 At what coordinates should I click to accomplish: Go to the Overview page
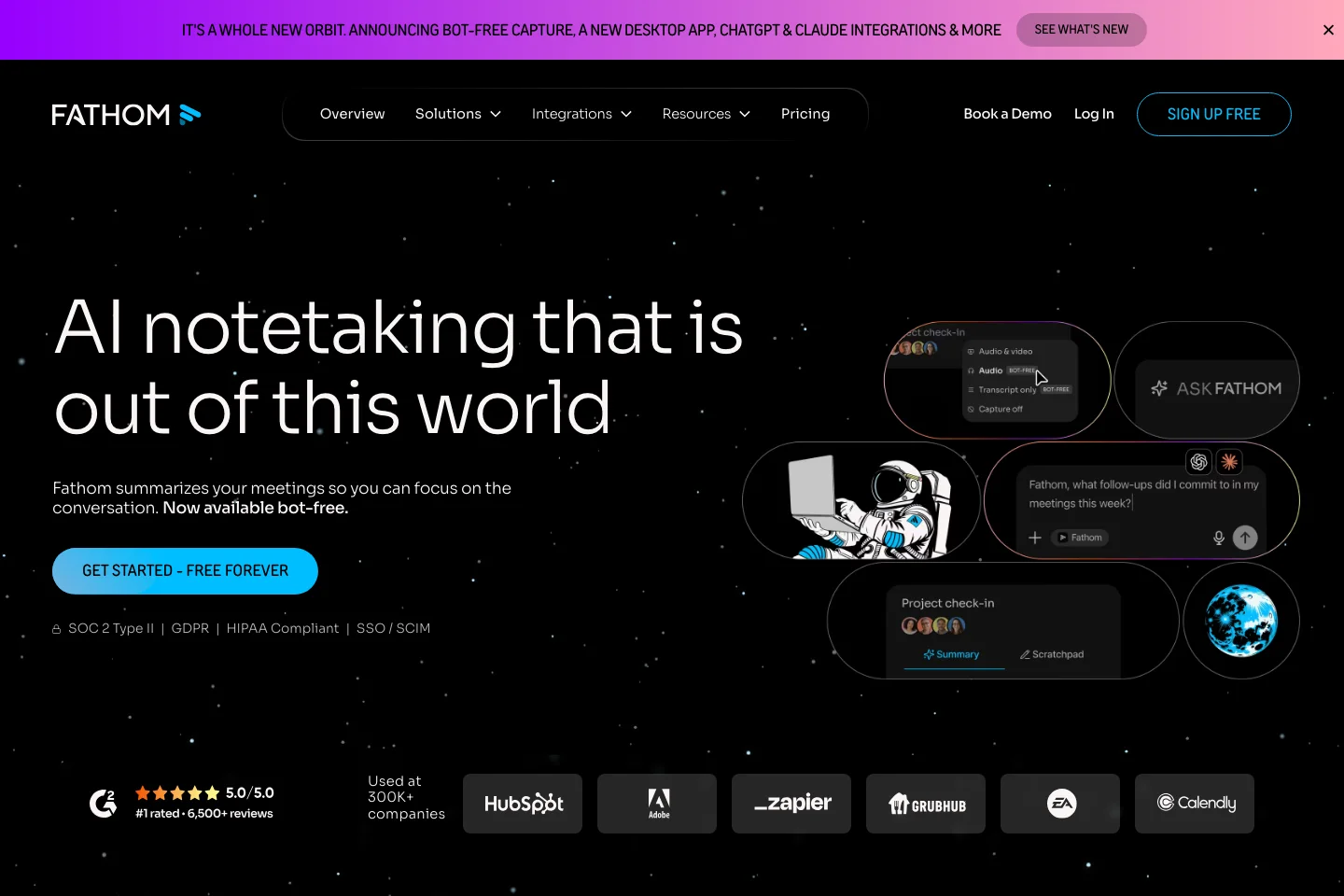353,114
